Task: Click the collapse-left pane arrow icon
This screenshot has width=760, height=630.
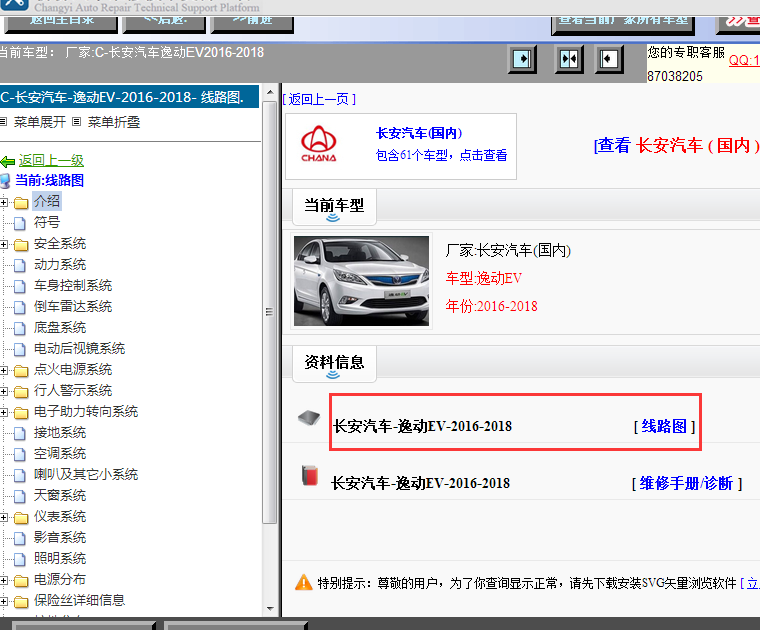Action: point(609,59)
